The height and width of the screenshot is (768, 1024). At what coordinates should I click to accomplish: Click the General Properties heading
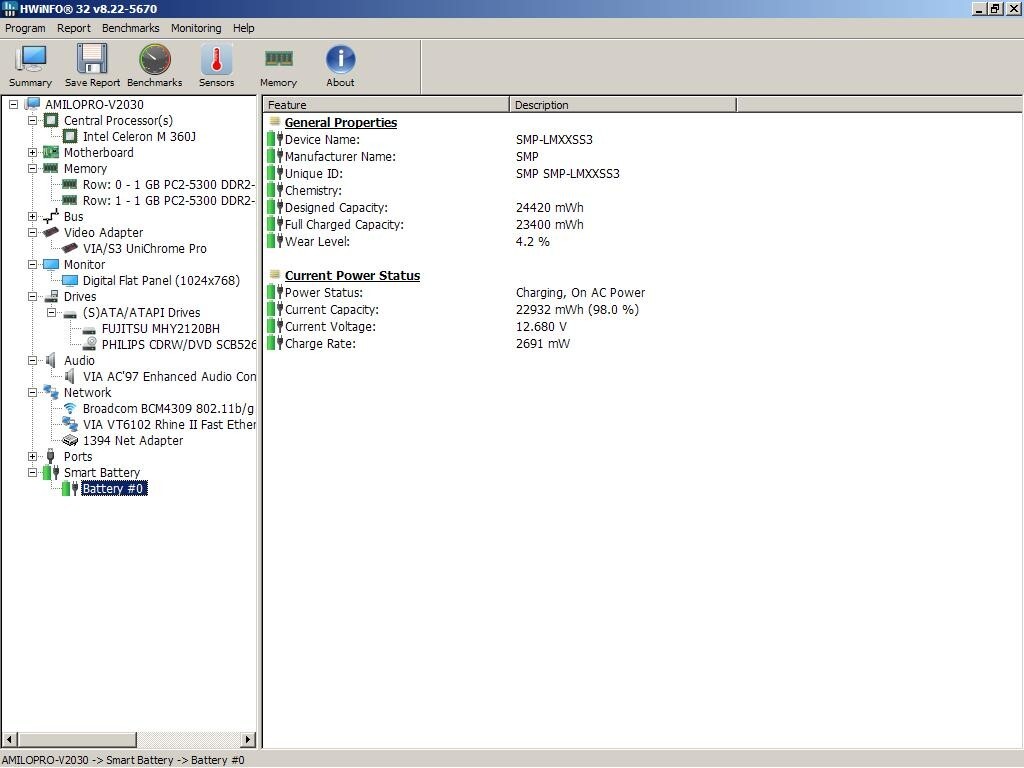pos(340,122)
